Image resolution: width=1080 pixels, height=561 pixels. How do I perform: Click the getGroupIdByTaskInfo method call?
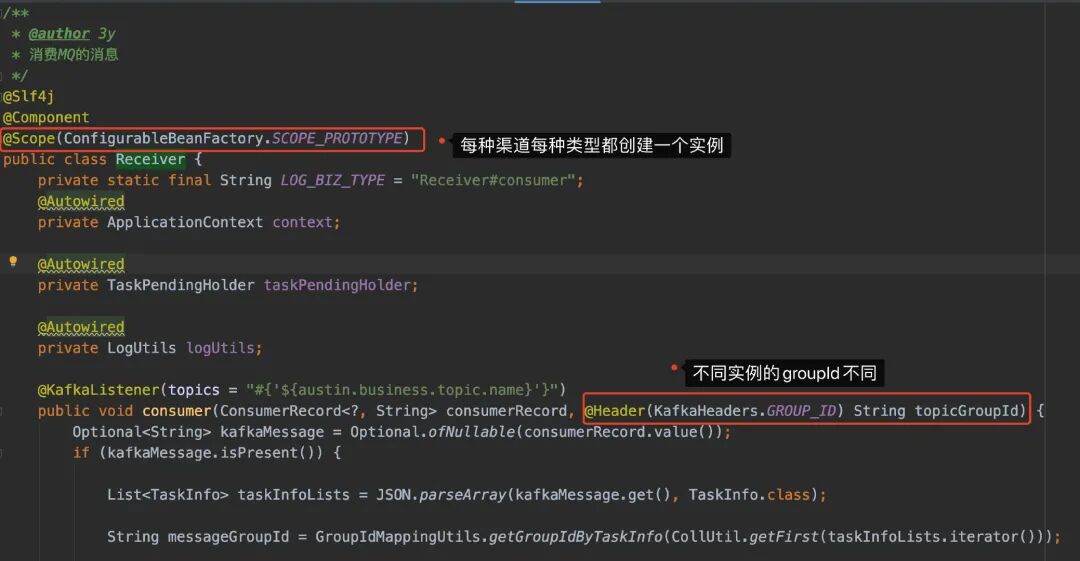pyautogui.click(x=575, y=537)
